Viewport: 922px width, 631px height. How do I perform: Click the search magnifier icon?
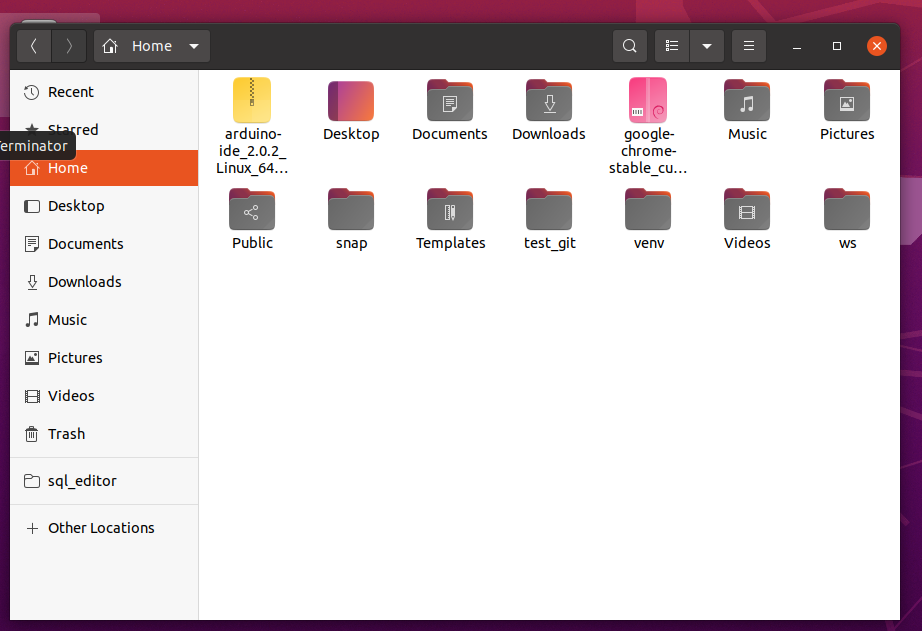tap(630, 46)
